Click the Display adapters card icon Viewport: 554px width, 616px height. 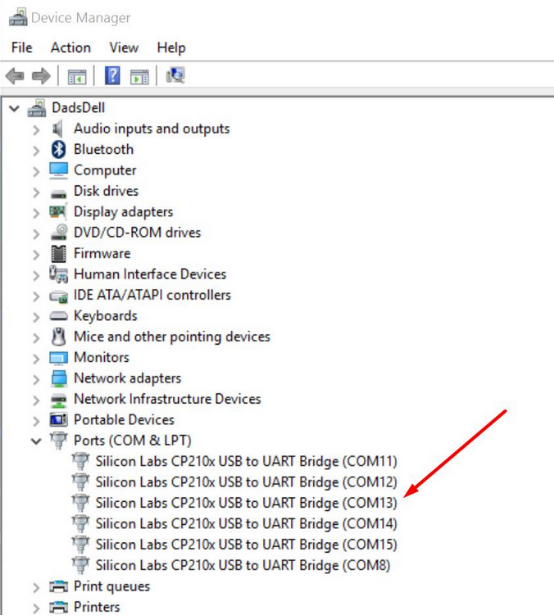pos(58,212)
